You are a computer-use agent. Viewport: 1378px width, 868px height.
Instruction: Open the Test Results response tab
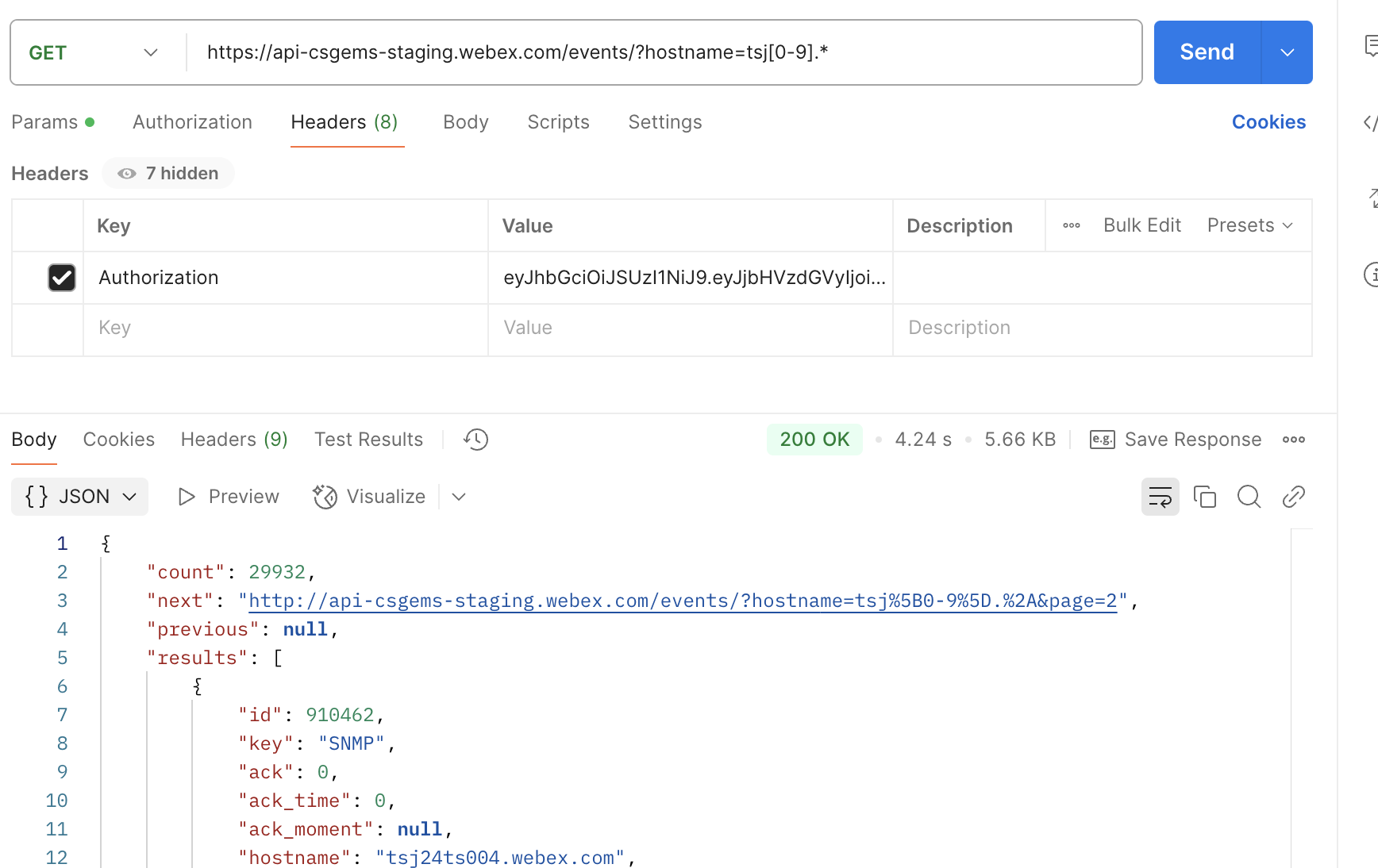tap(368, 440)
